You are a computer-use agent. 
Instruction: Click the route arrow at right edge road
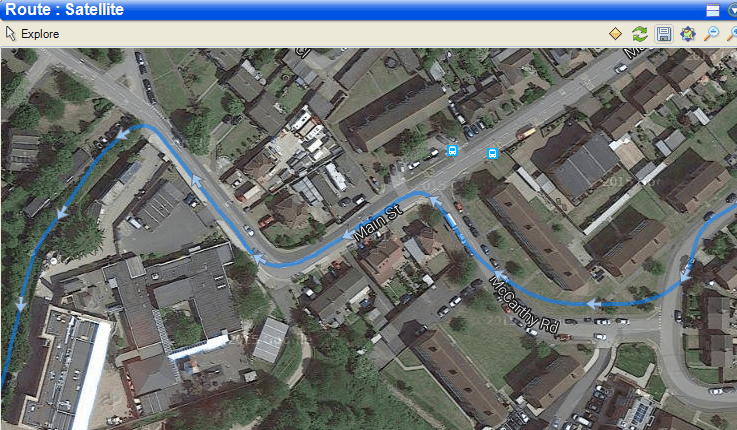[685, 276]
